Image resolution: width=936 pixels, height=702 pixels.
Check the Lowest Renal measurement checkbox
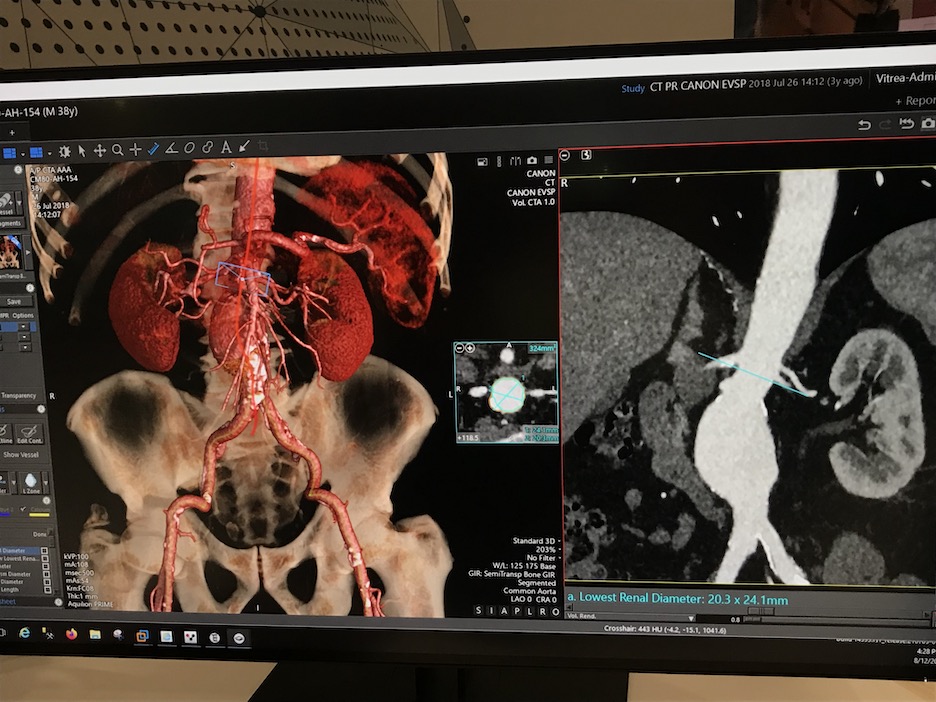46,559
